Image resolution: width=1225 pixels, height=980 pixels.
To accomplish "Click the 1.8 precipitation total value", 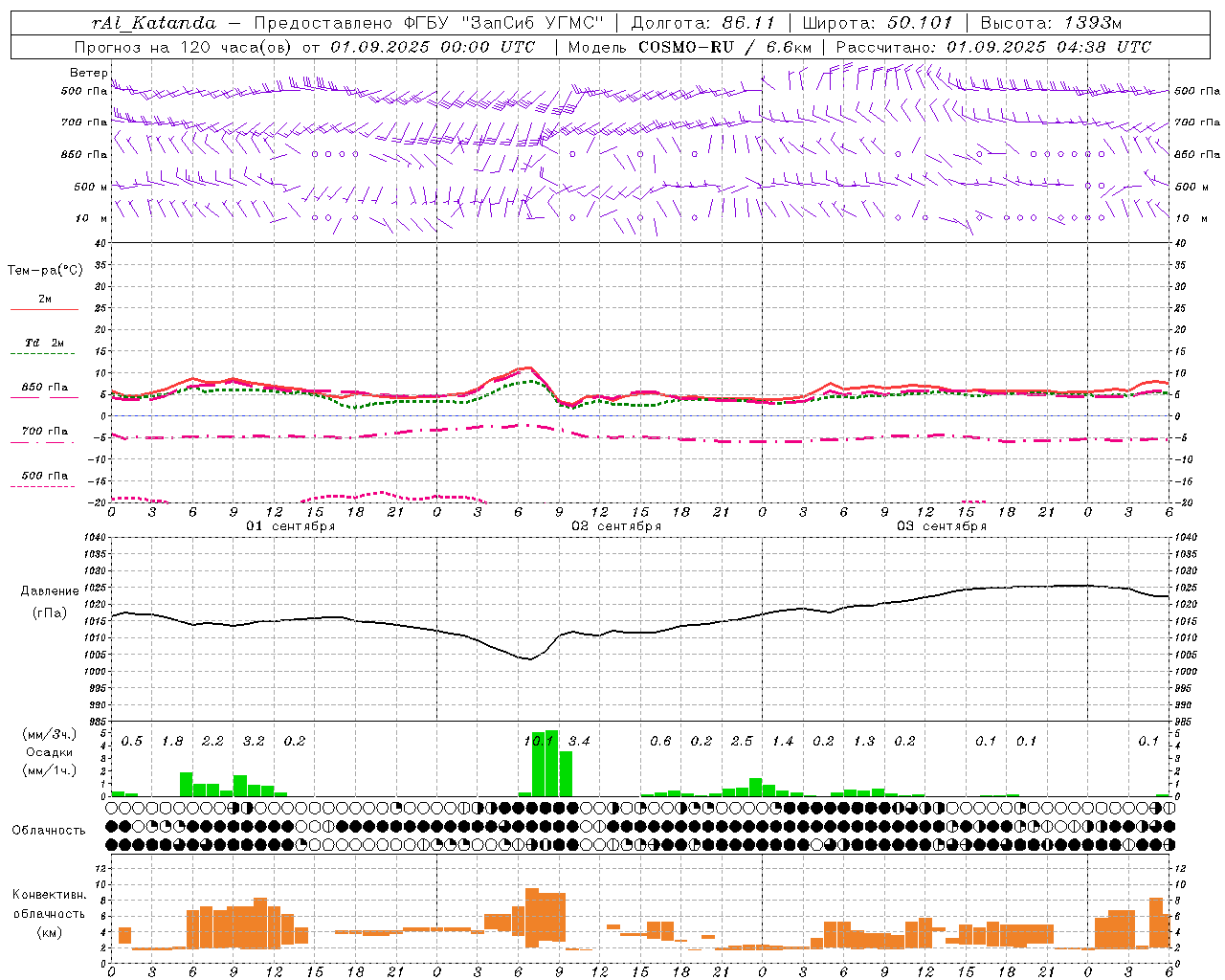I will [172, 741].
